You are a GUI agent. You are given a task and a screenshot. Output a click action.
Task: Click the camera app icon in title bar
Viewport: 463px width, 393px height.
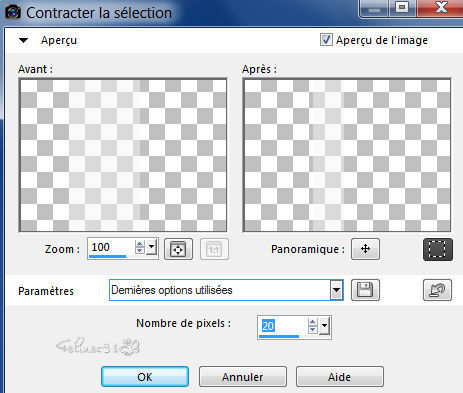pyautogui.click(x=13, y=13)
